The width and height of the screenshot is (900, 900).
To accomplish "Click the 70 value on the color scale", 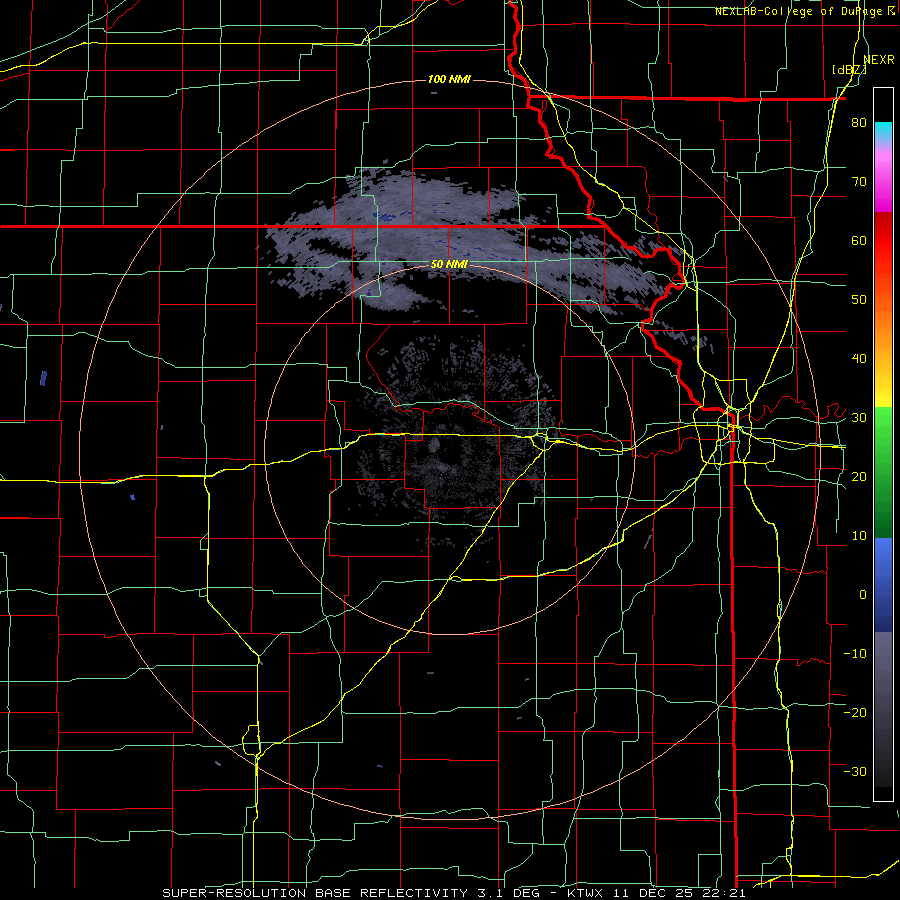I will (859, 182).
